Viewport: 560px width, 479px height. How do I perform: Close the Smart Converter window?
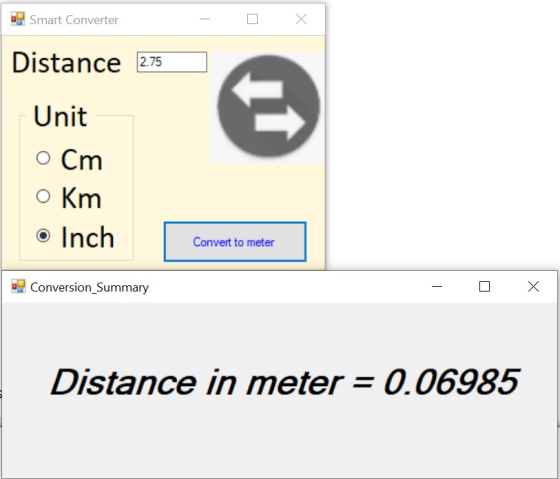tap(301, 19)
